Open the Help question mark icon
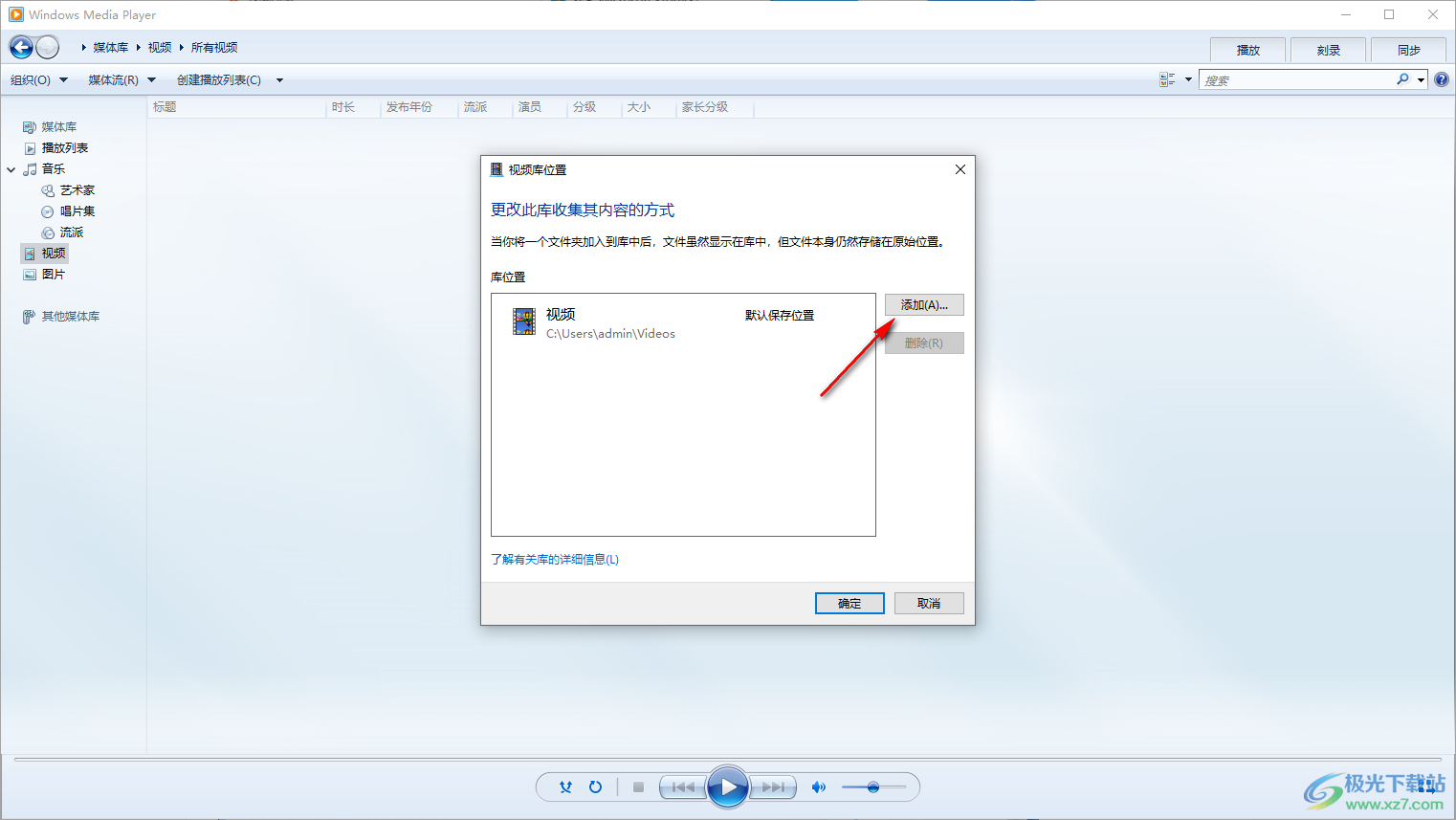The image size is (1456, 820). tap(1442, 79)
